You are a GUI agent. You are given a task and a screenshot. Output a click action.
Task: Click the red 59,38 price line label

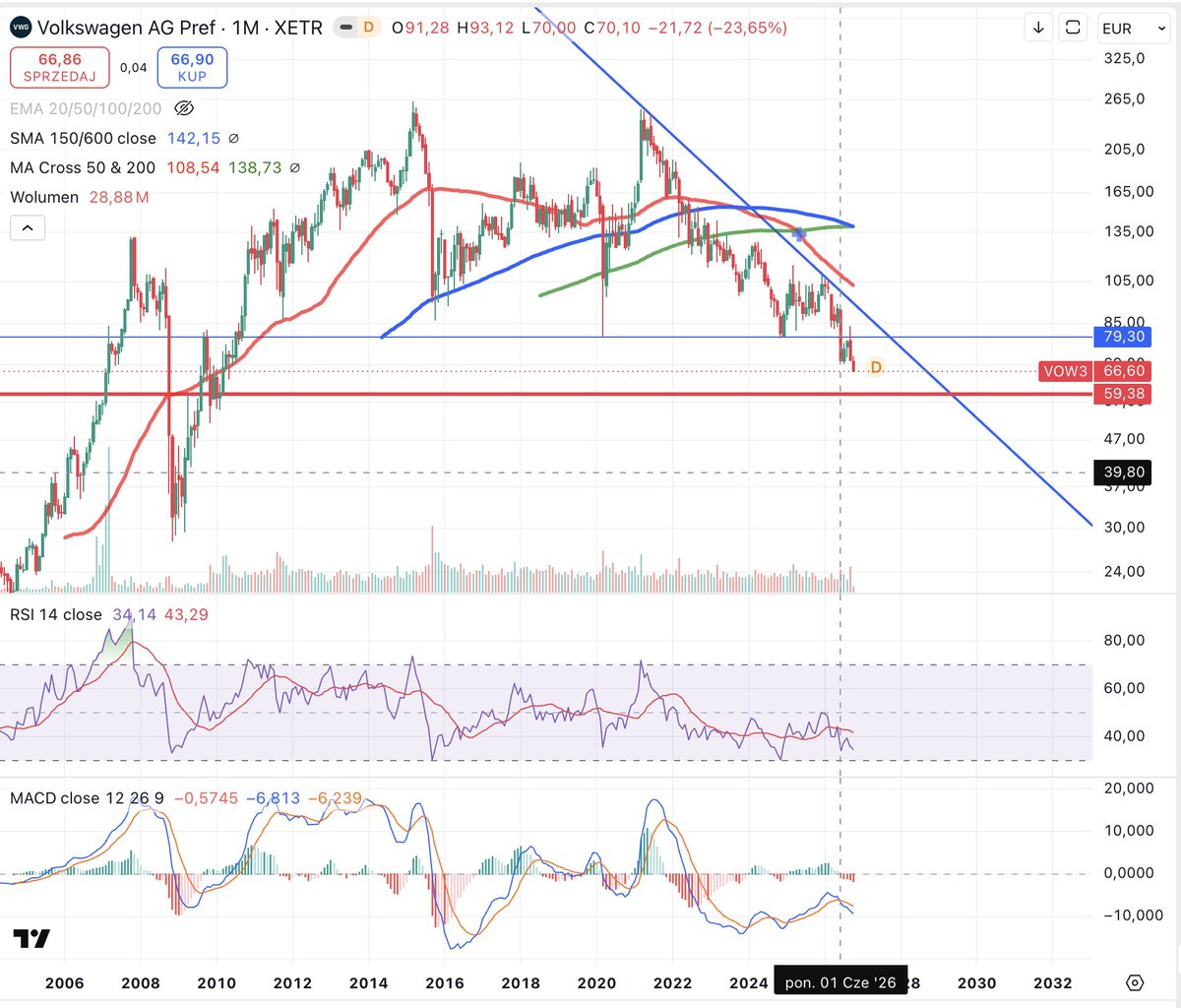coord(1123,394)
